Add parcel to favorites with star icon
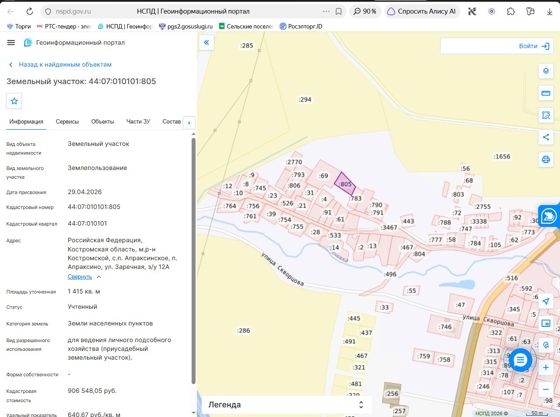Viewport: 560px width, 417px height. [14, 101]
